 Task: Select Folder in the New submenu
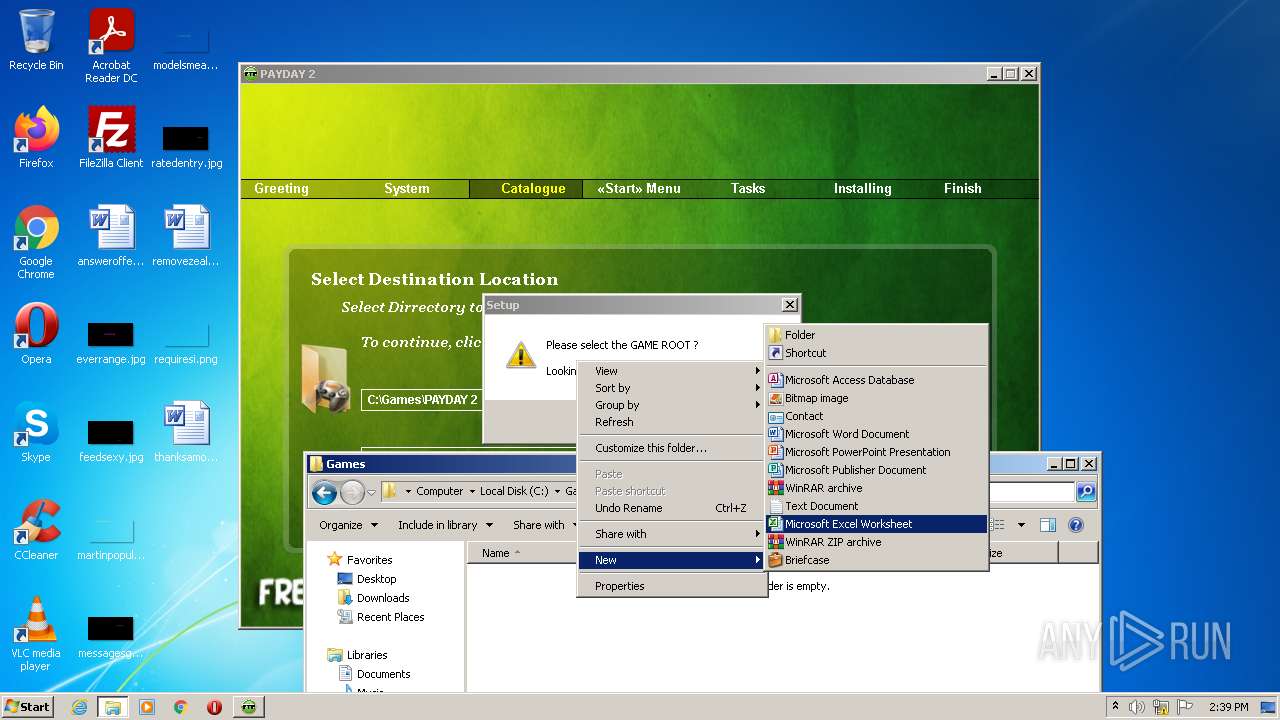pyautogui.click(x=877, y=335)
